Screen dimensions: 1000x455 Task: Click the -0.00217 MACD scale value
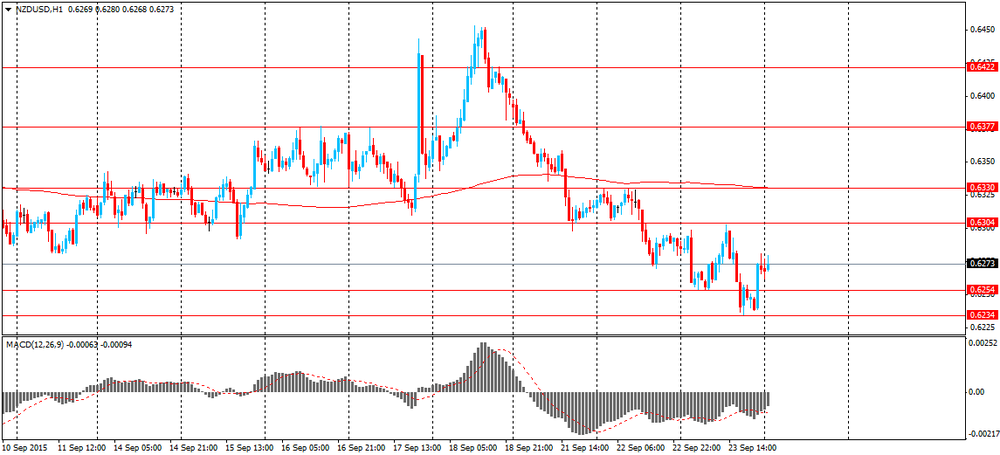coord(981,433)
